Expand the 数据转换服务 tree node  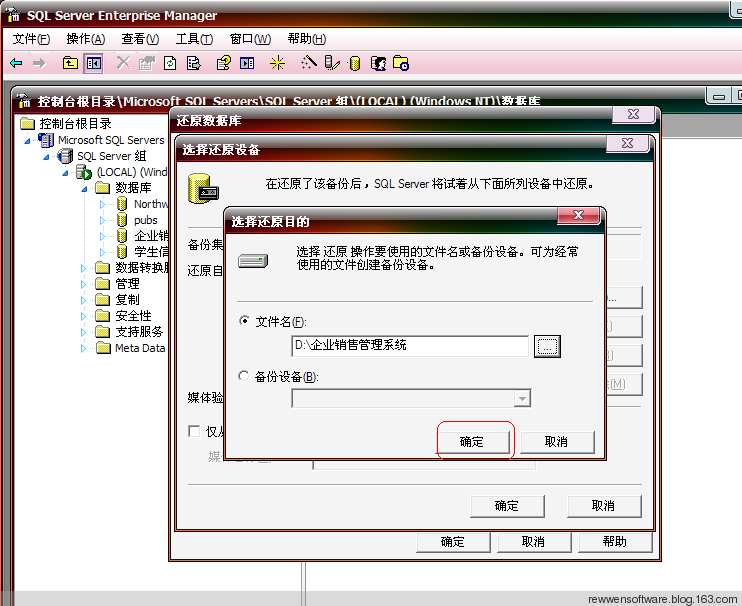click(83, 268)
